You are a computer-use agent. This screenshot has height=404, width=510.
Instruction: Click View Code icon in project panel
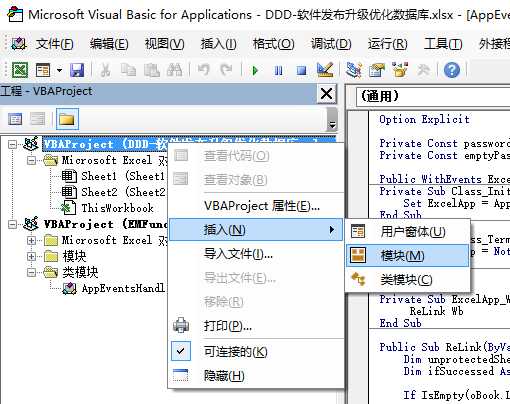point(15,119)
